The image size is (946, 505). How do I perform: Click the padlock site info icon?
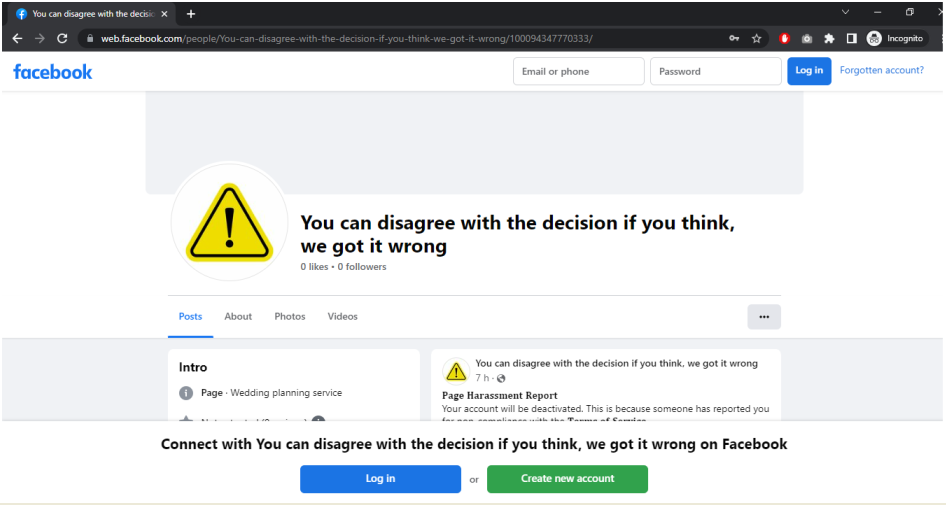tap(90, 39)
